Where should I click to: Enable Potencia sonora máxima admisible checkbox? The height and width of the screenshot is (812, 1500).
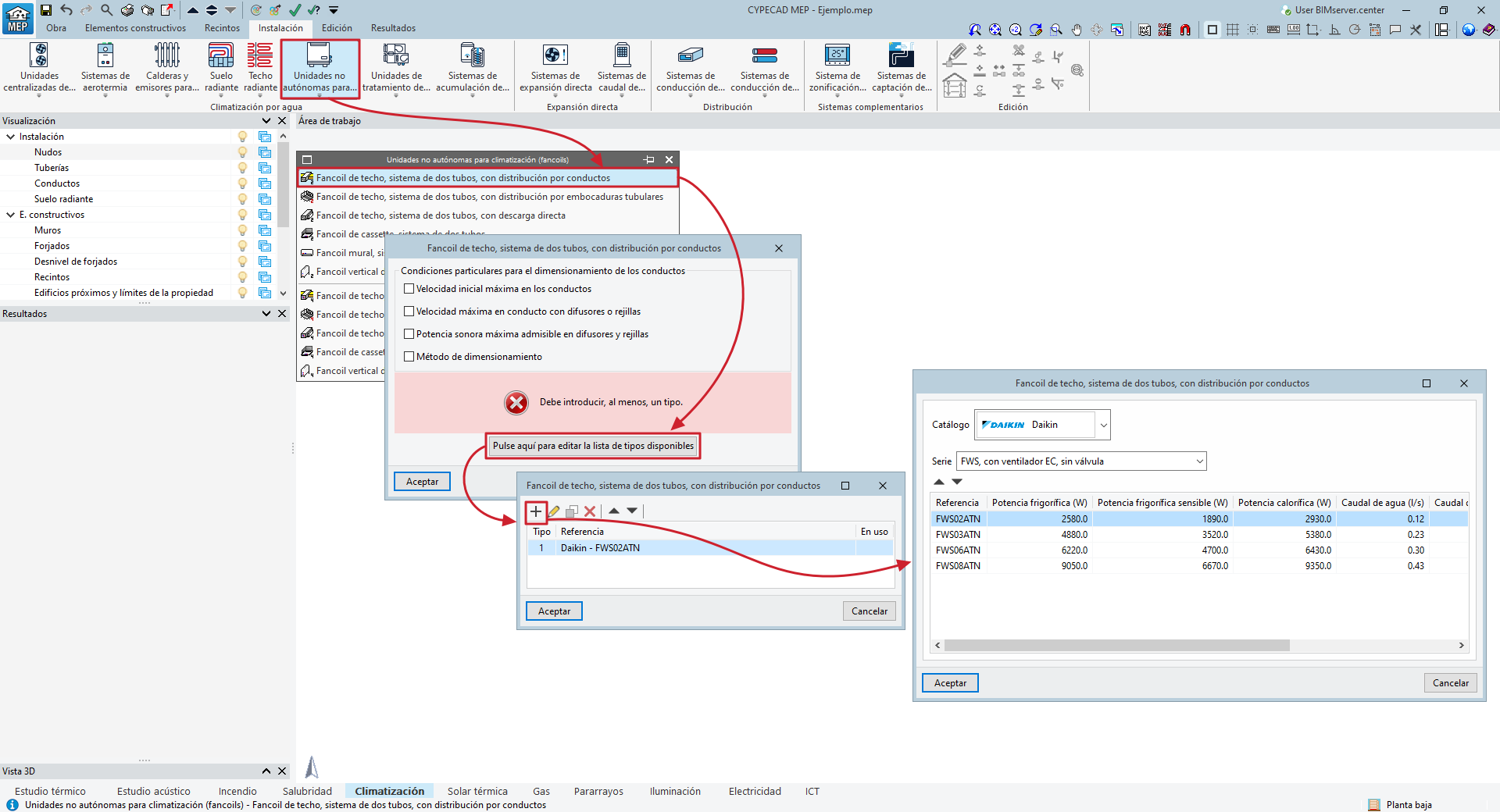click(x=409, y=334)
